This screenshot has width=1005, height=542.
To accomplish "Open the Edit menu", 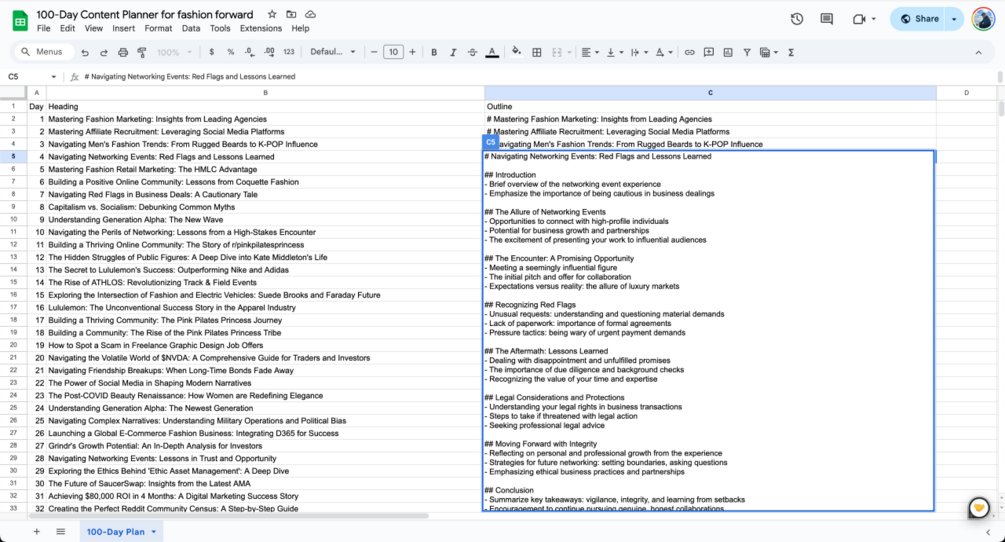I will click(x=67, y=28).
